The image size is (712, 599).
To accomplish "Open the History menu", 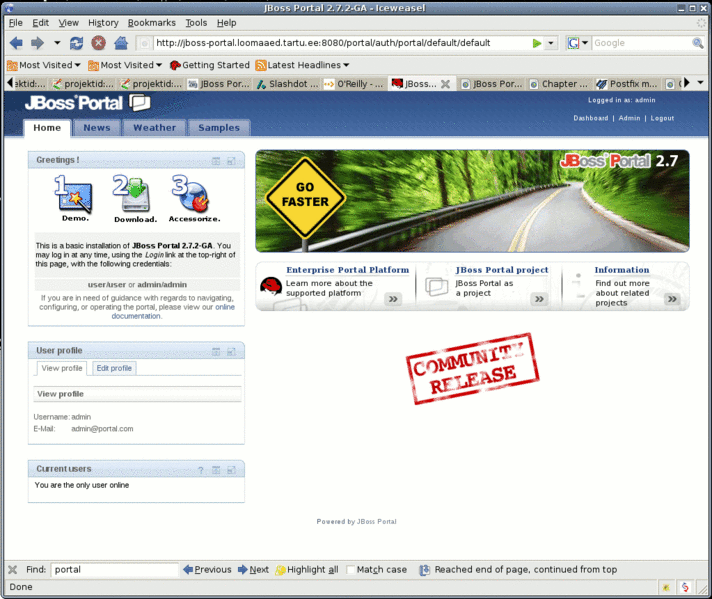I will click(x=103, y=23).
